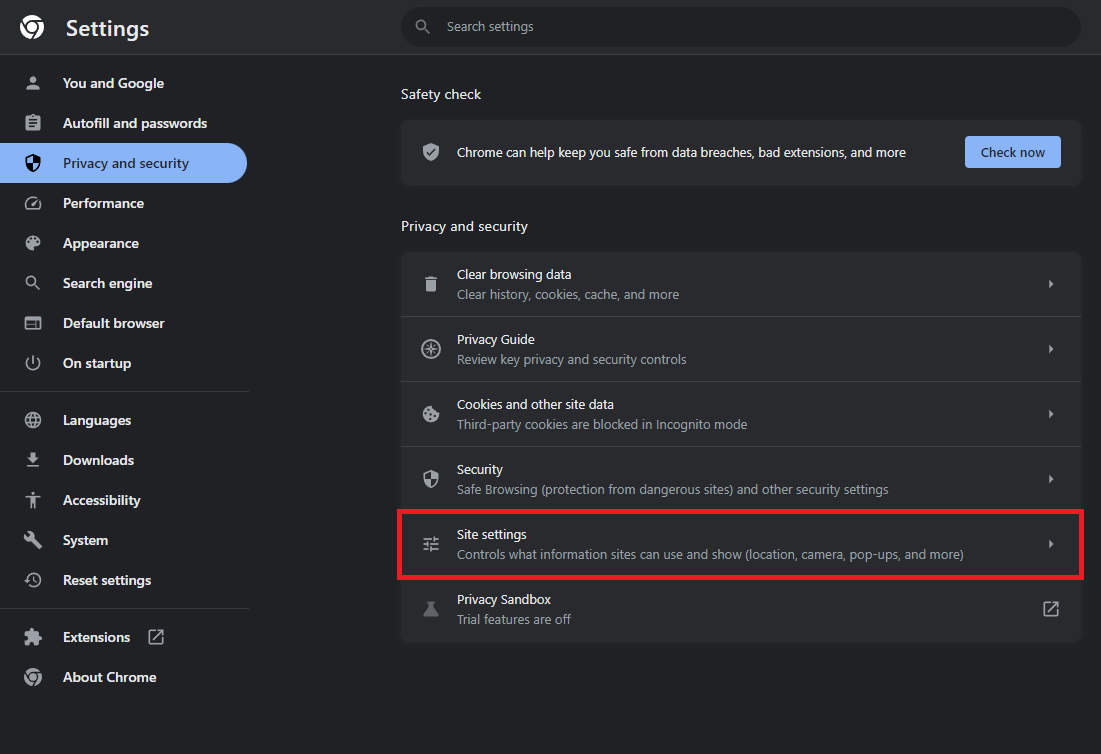Click the flask icon for Privacy Sandbox

(430, 609)
